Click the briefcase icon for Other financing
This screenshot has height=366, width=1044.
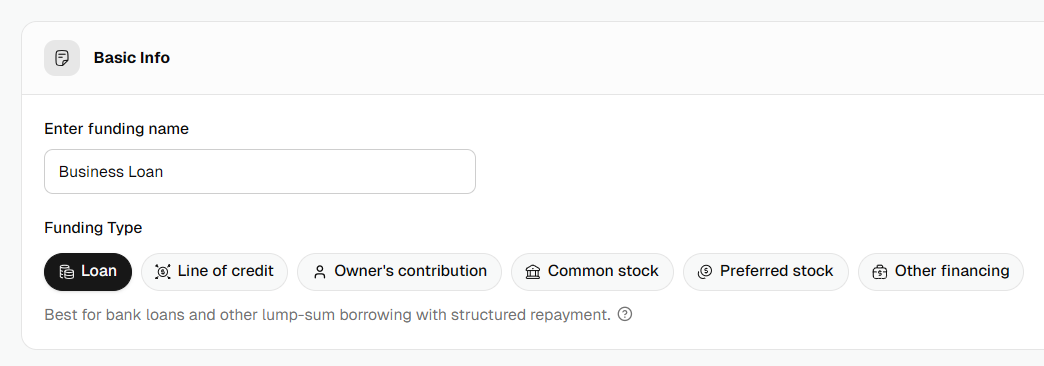click(x=880, y=272)
